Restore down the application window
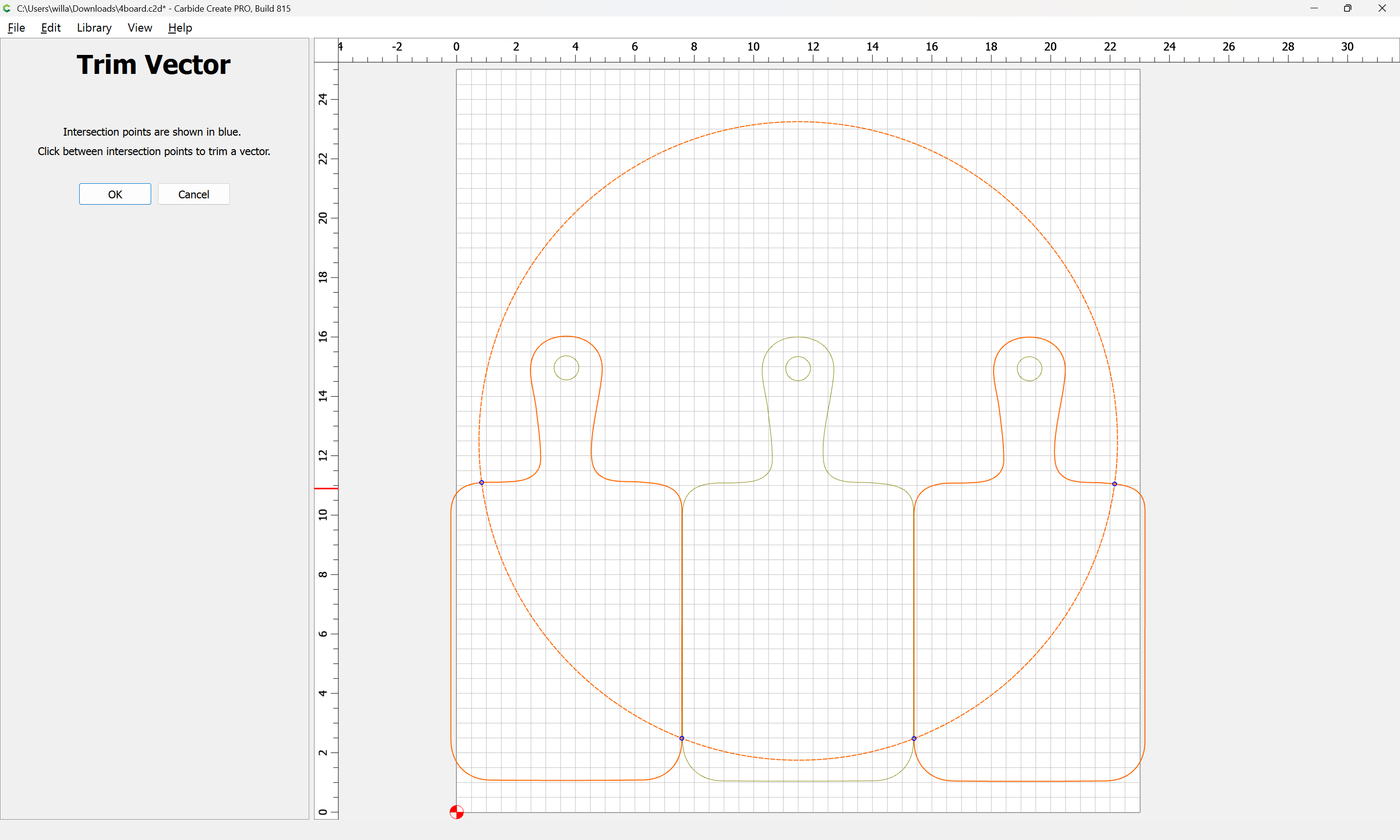This screenshot has height=840, width=1400. (x=1347, y=8)
